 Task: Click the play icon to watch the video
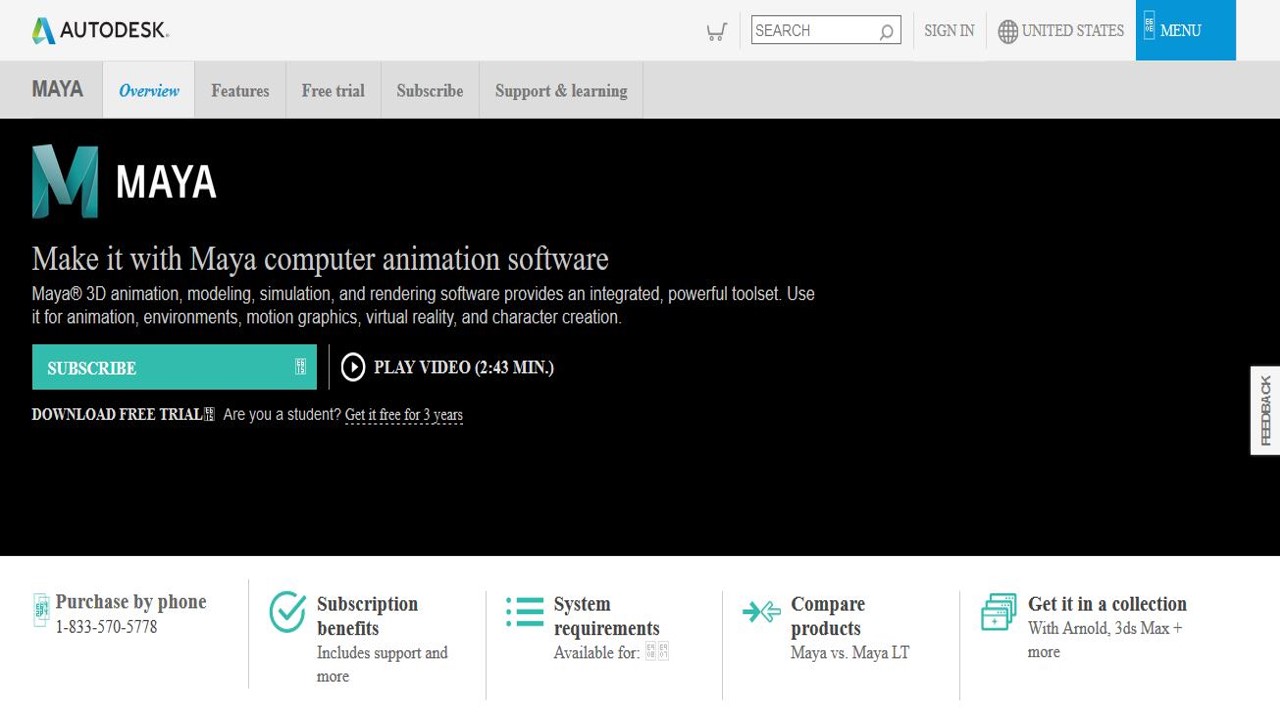click(x=353, y=367)
